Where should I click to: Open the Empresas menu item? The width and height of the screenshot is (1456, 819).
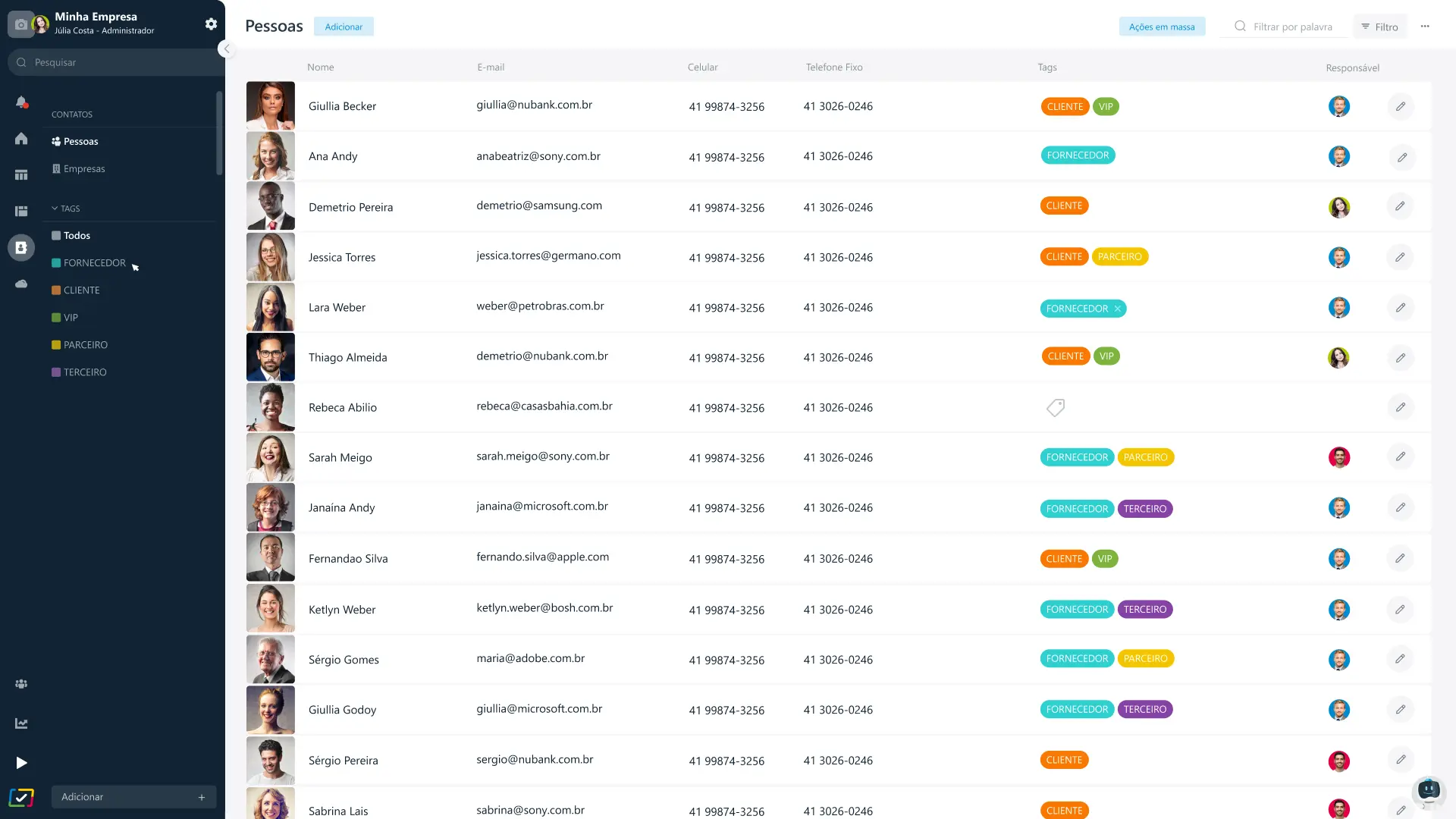click(x=83, y=169)
